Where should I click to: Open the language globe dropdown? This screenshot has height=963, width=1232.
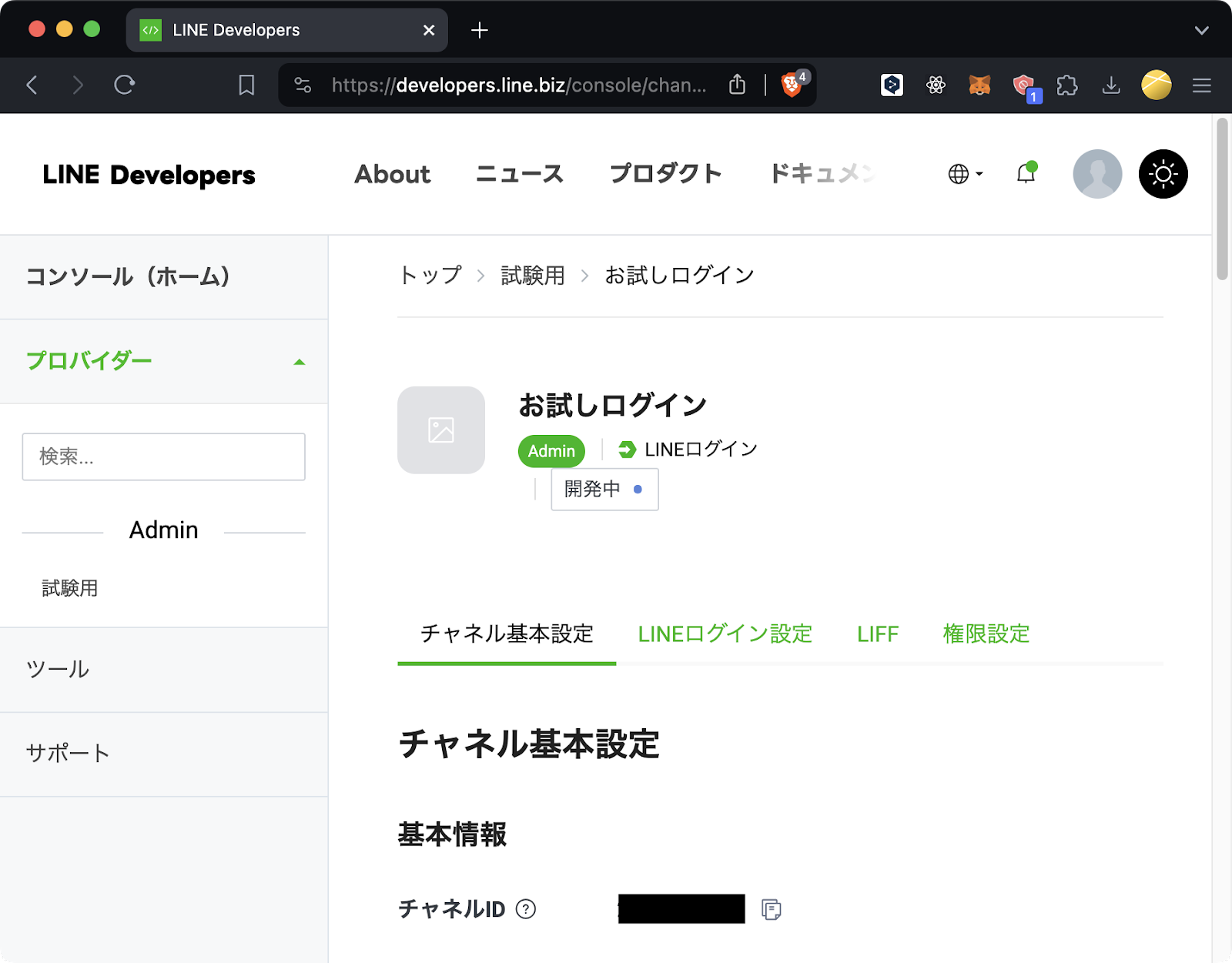point(966,174)
